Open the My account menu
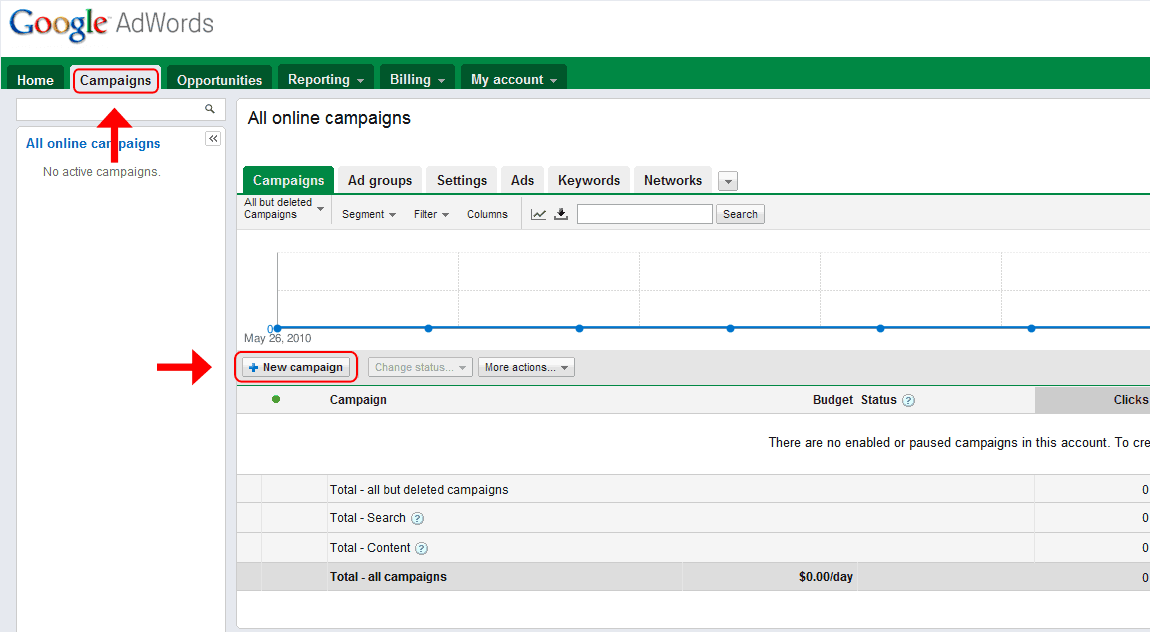Image resolution: width=1150 pixels, height=632 pixels. point(513,79)
